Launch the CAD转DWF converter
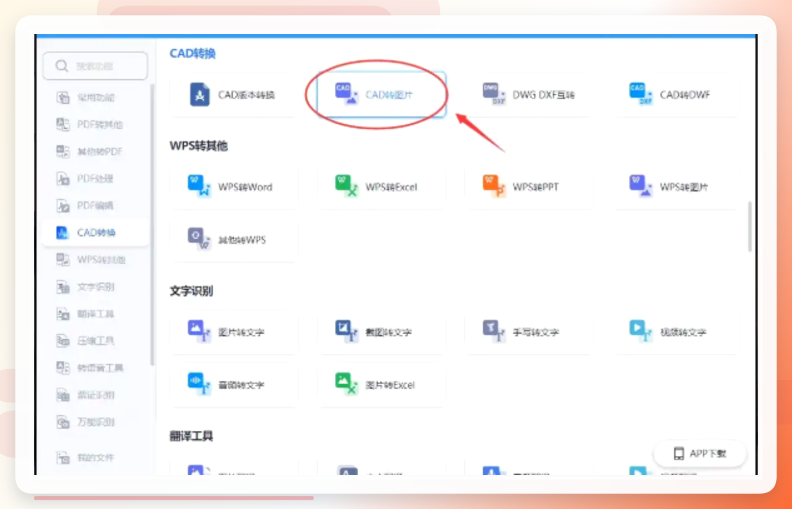This screenshot has width=792, height=509. click(x=675, y=94)
